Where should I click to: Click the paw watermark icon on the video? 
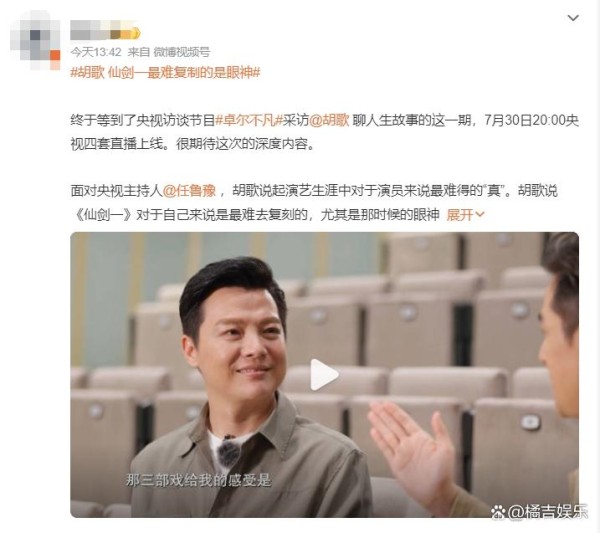pos(498,511)
